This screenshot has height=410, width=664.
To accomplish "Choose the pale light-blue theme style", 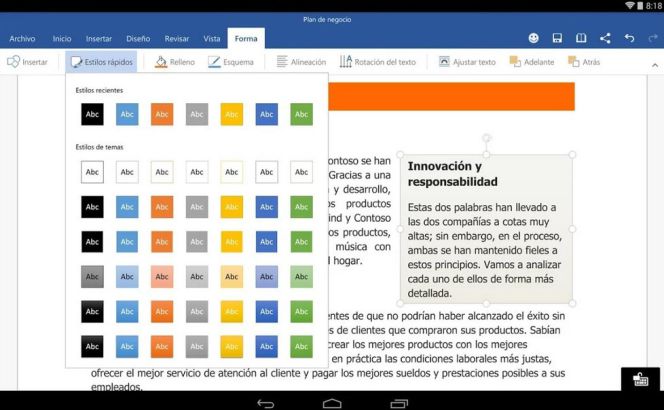I will (127, 277).
